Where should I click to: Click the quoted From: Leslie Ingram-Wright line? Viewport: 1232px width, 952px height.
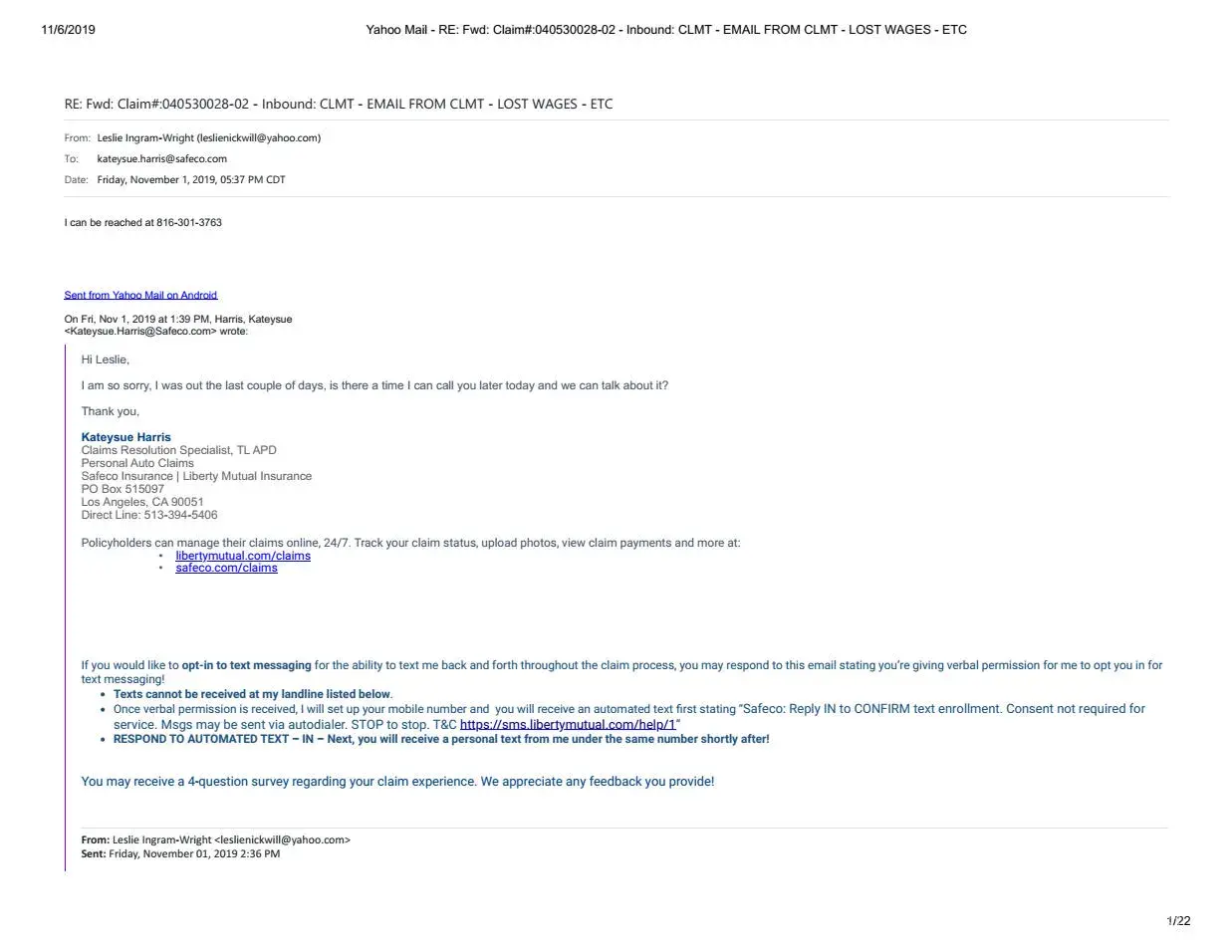216,839
